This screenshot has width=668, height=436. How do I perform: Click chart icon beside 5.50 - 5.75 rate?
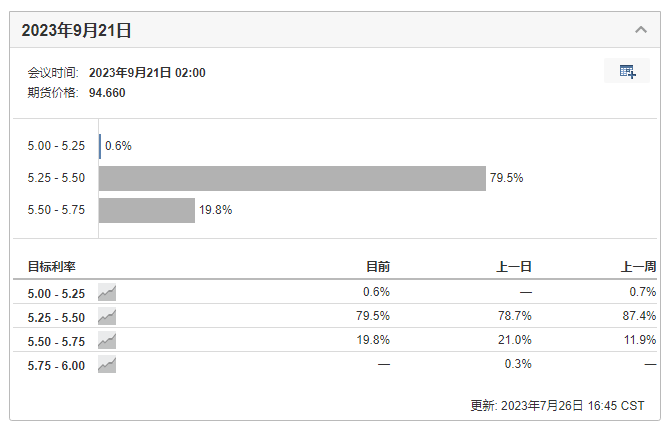click(107, 341)
